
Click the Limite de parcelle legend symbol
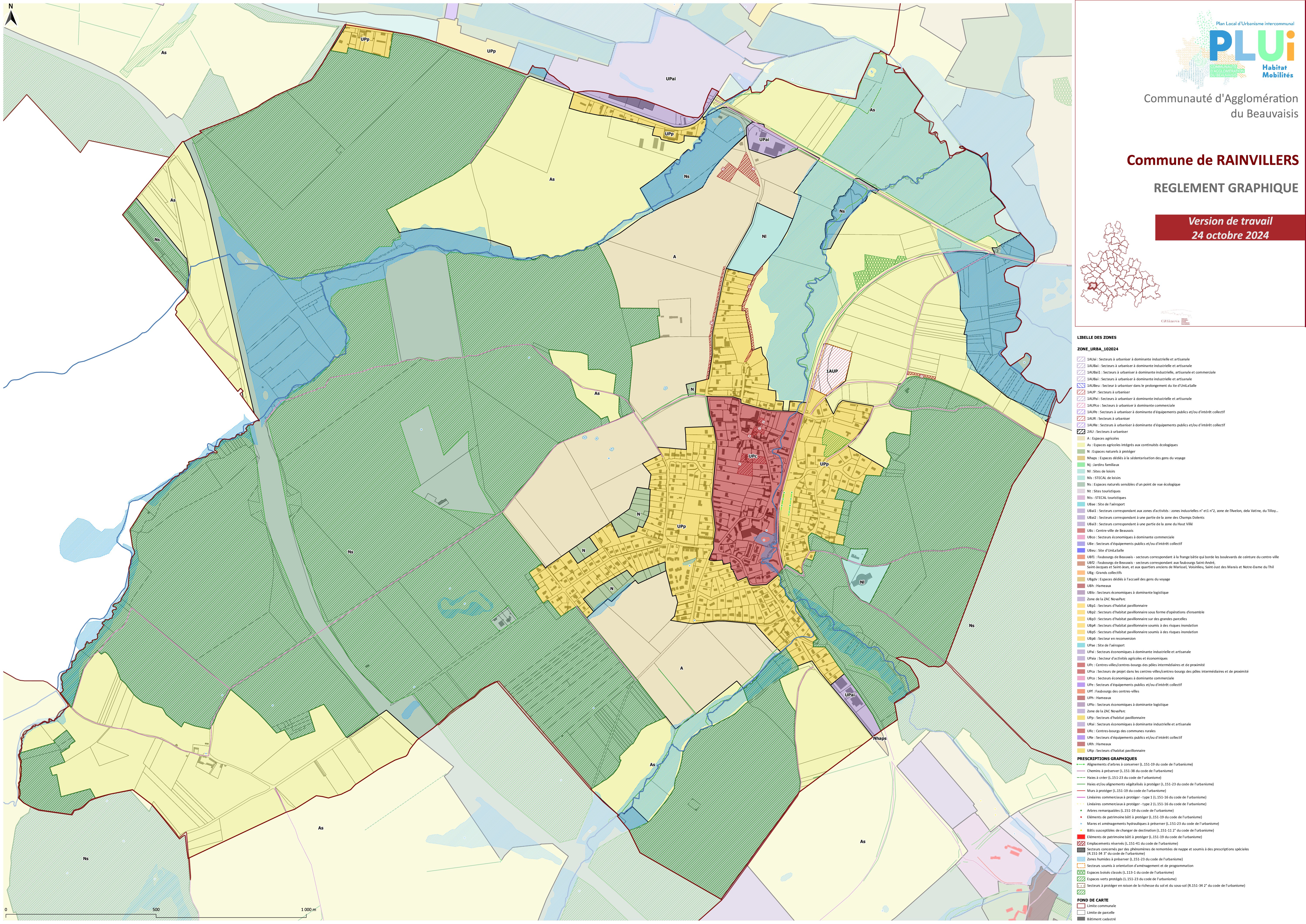point(1081,913)
